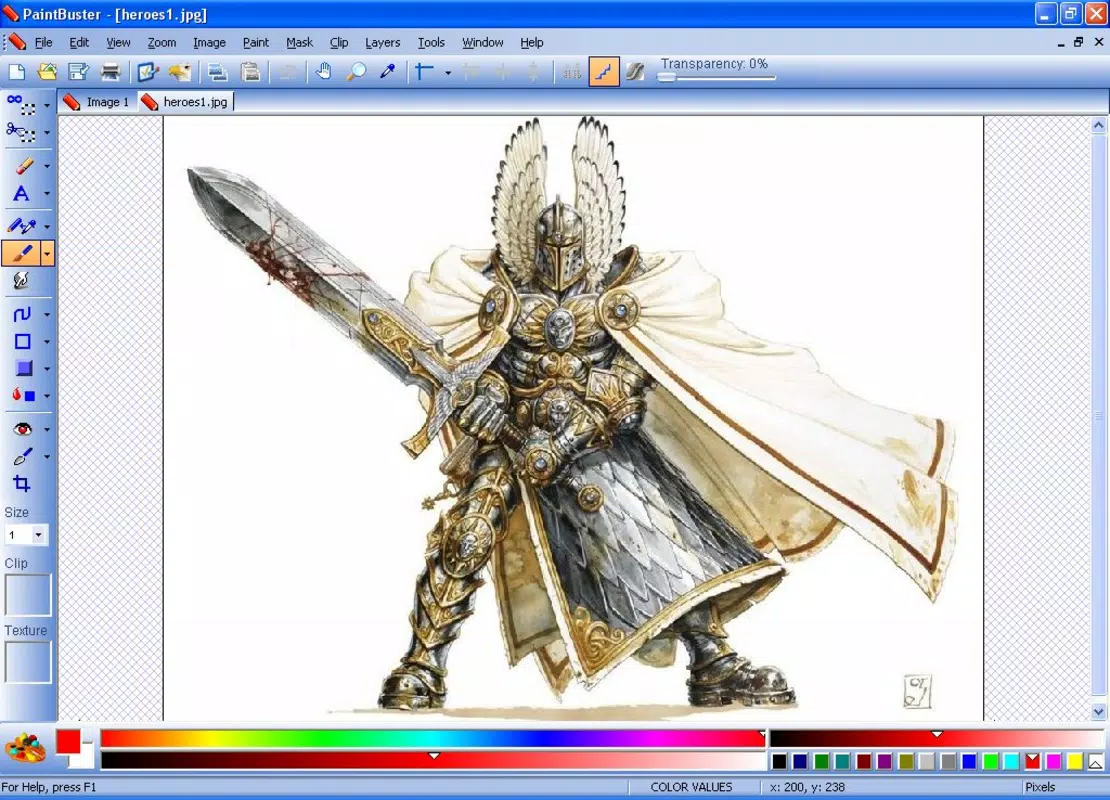Expand the scissors tool dropdown arrow
This screenshot has height=800, width=1110.
[47, 133]
